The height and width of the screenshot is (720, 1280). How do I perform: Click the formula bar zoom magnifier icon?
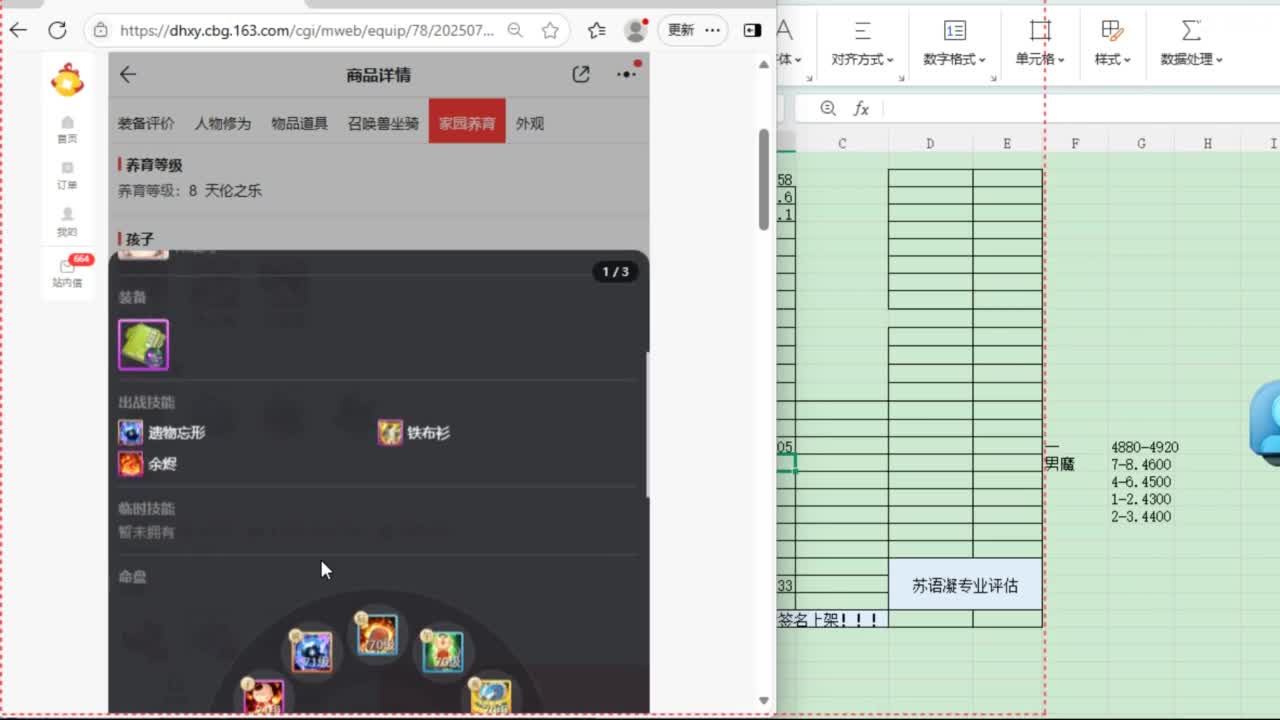tap(828, 108)
